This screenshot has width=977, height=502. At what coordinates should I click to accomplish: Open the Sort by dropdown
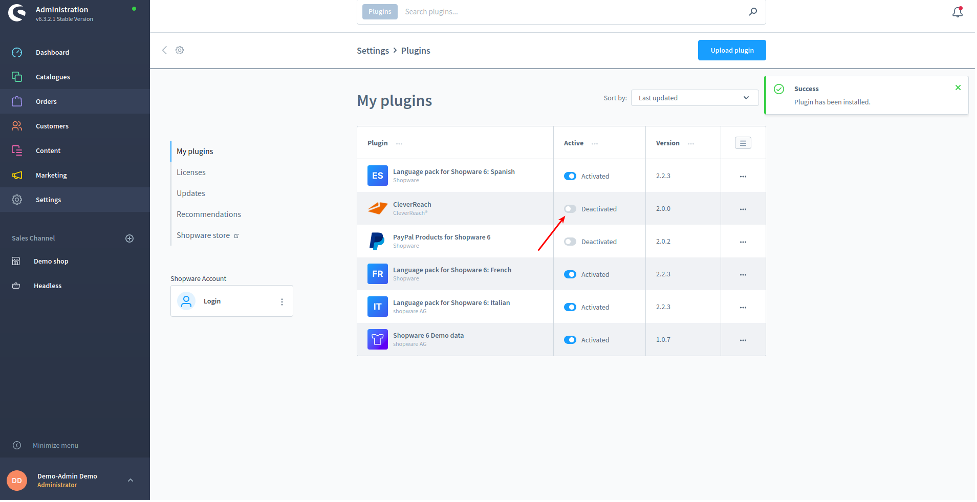694,98
